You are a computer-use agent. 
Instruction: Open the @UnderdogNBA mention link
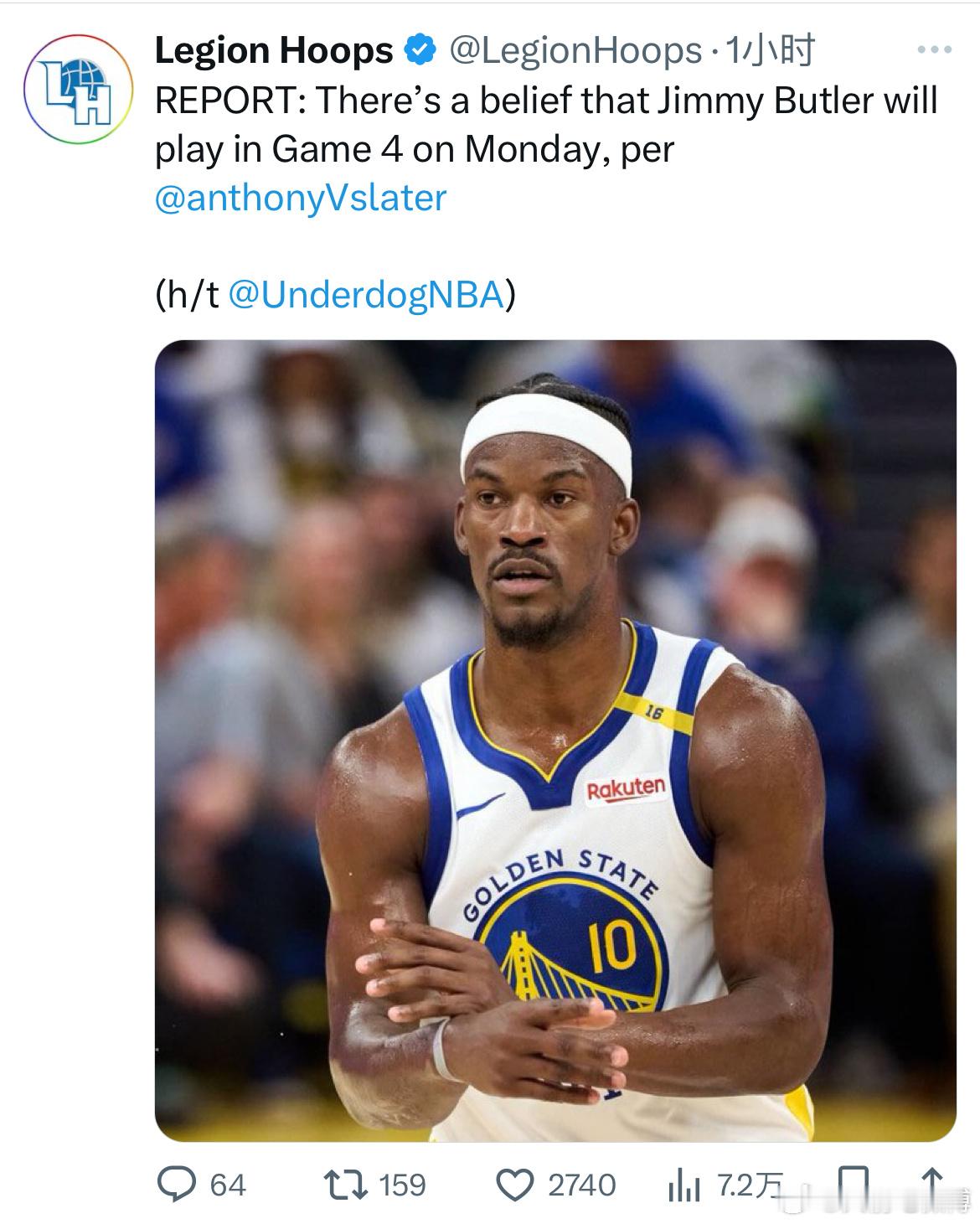[365, 294]
